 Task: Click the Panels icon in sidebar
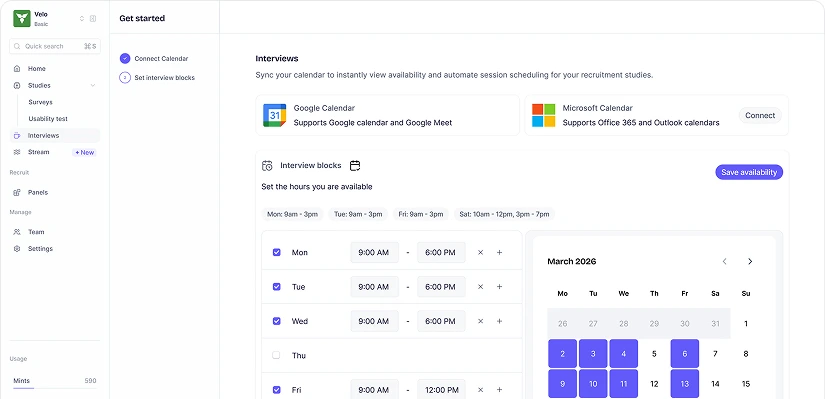17,193
